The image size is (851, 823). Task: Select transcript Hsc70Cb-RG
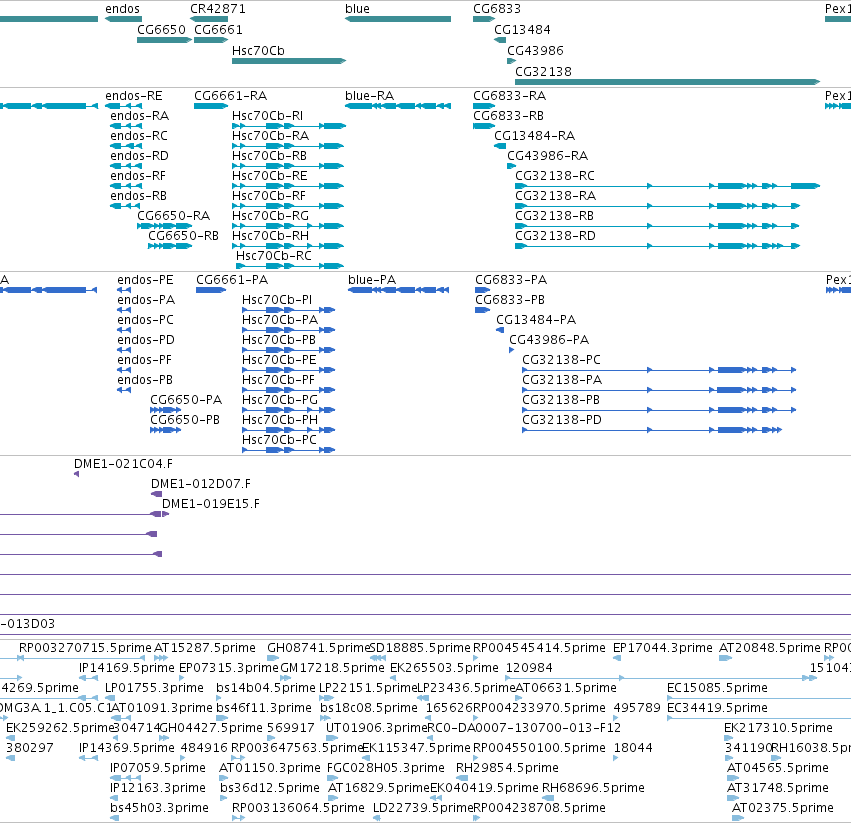[270, 216]
